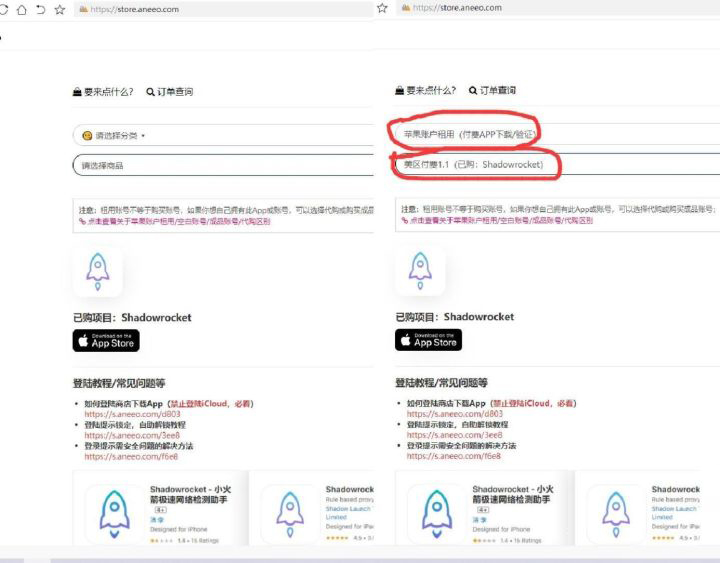Switch to the 订单查询 tab in the left page
Viewport: 720px width, 563px height.
point(169,92)
